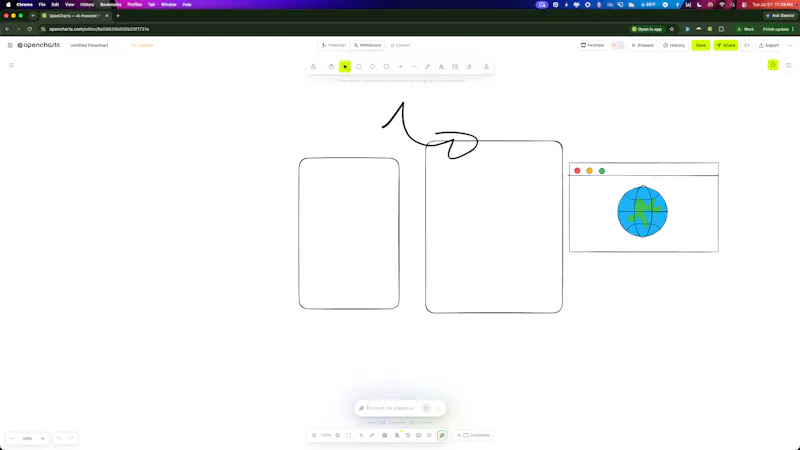Select the Ellipse shape tool
The image size is (800, 450).
386,67
